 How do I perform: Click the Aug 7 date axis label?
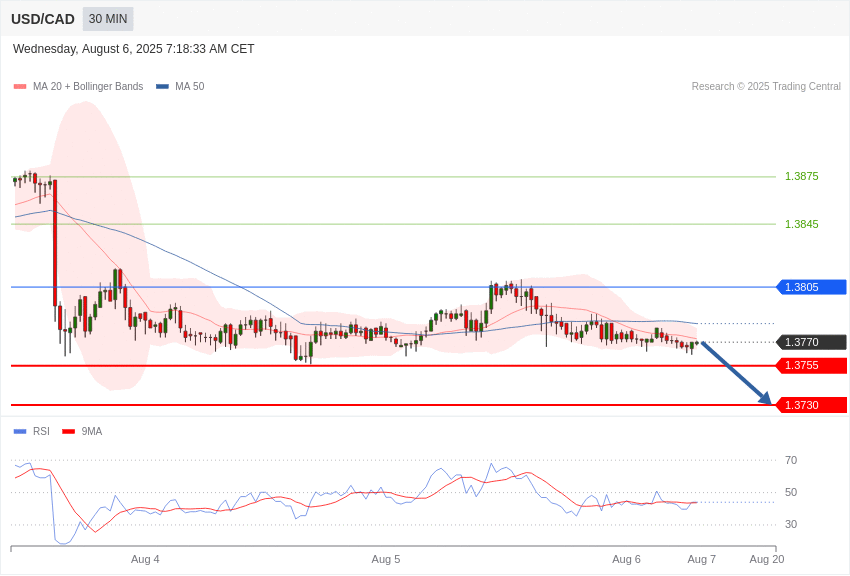pyautogui.click(x=701, y=559)
